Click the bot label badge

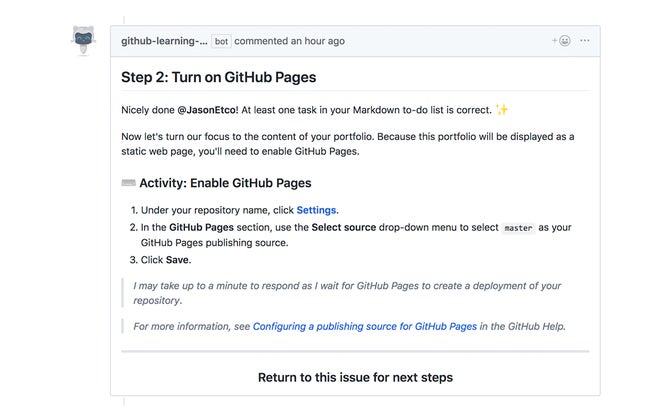click(221, 41)
